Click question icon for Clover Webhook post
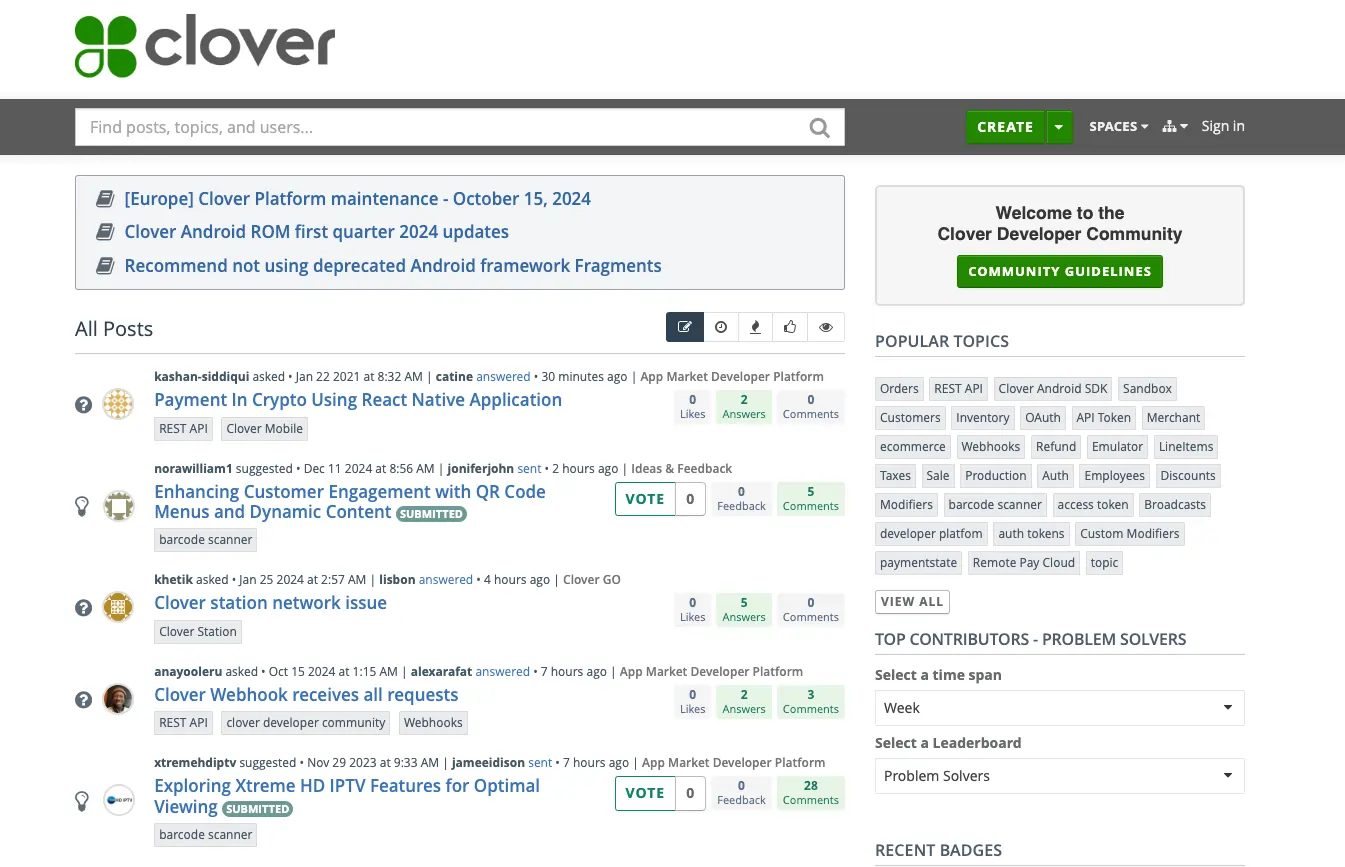 click(x=84, y=700)
